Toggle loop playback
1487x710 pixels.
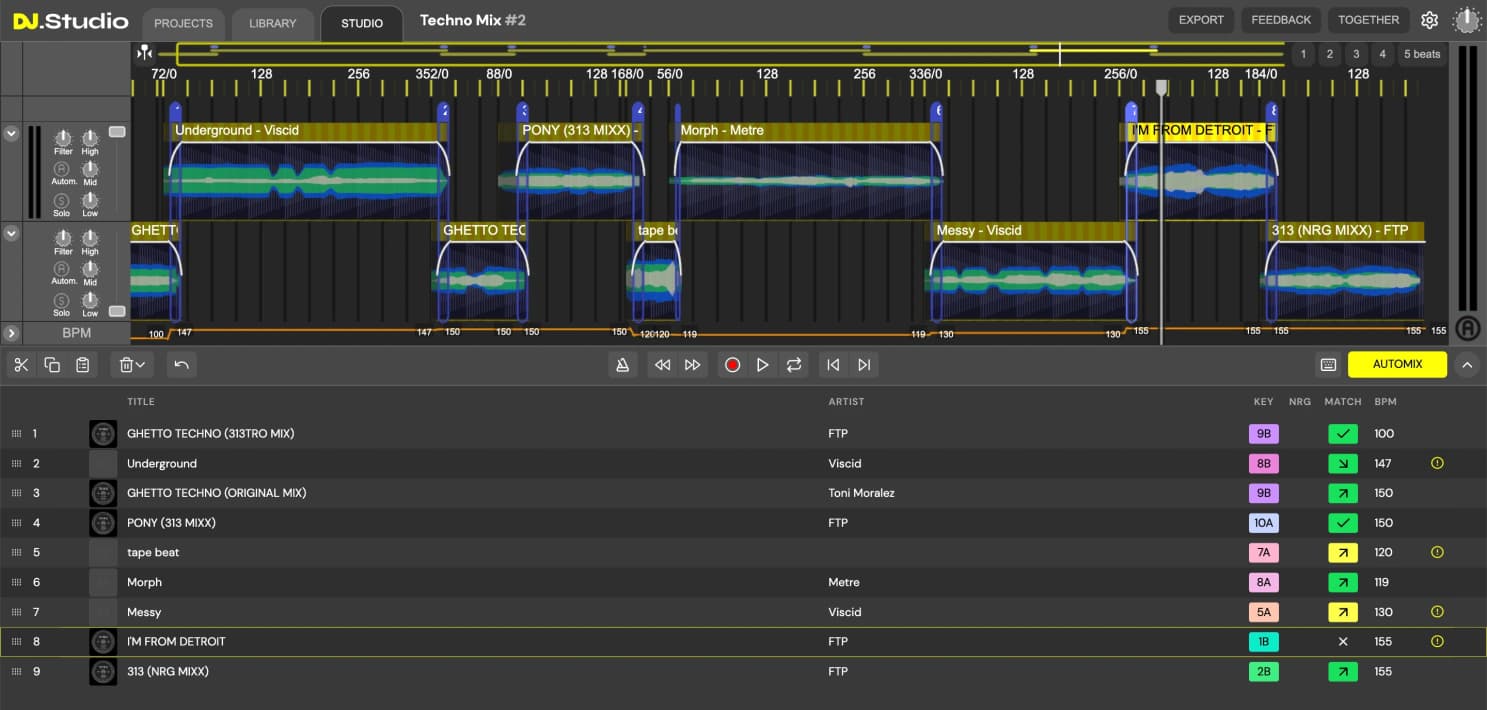tap(794, 365)
